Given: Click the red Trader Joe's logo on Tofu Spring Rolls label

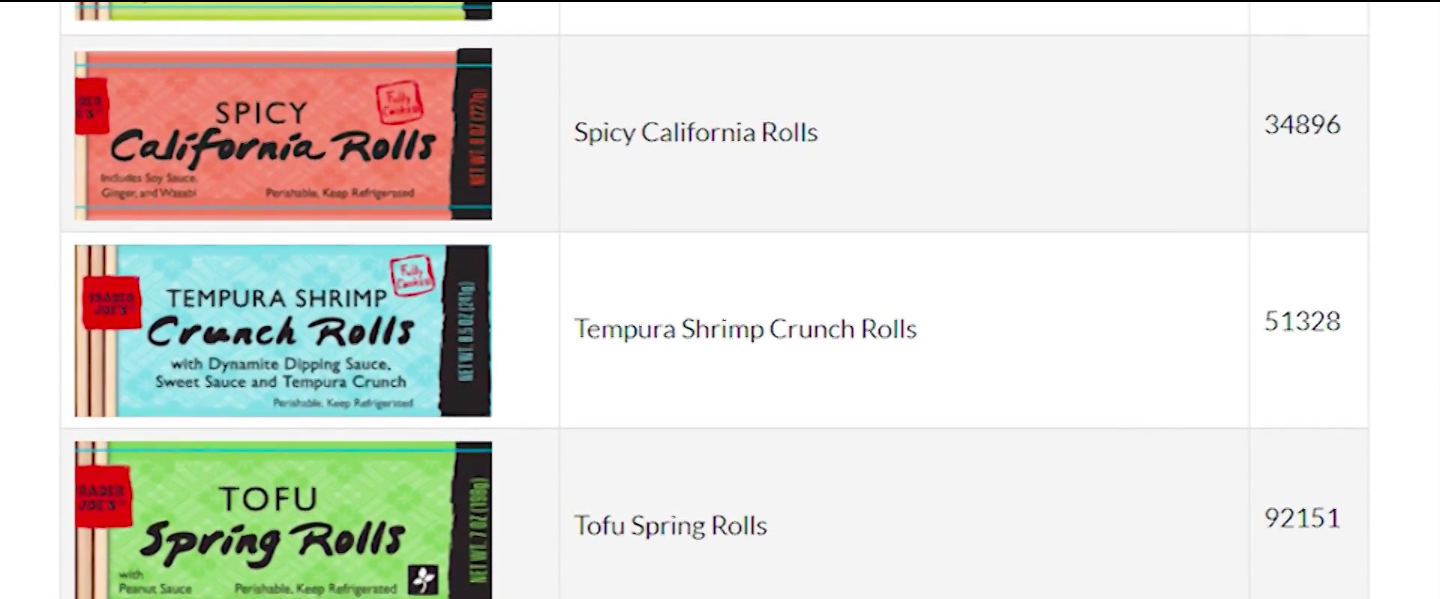Looking at the screenshot, I should (103, 496).
